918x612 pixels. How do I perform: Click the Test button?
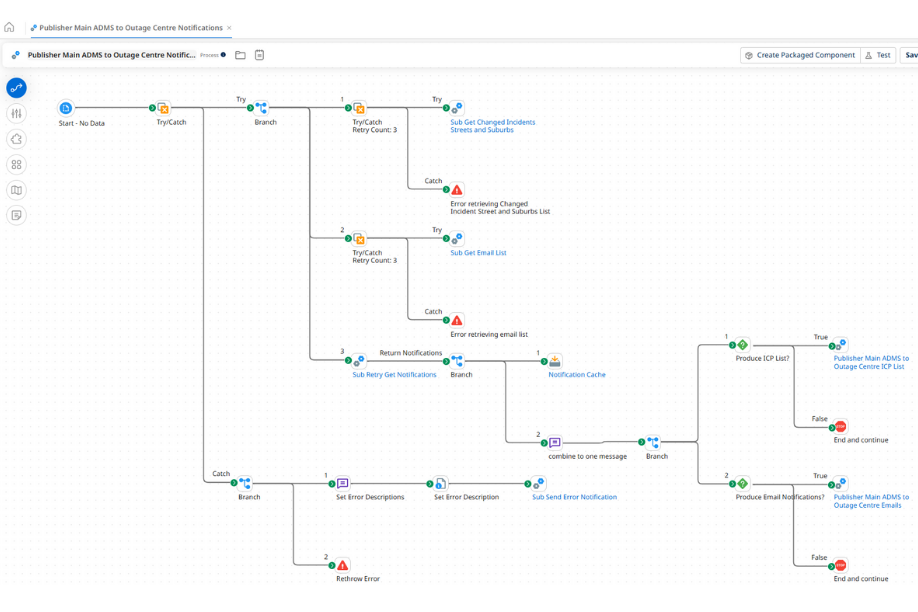(878, 55)
